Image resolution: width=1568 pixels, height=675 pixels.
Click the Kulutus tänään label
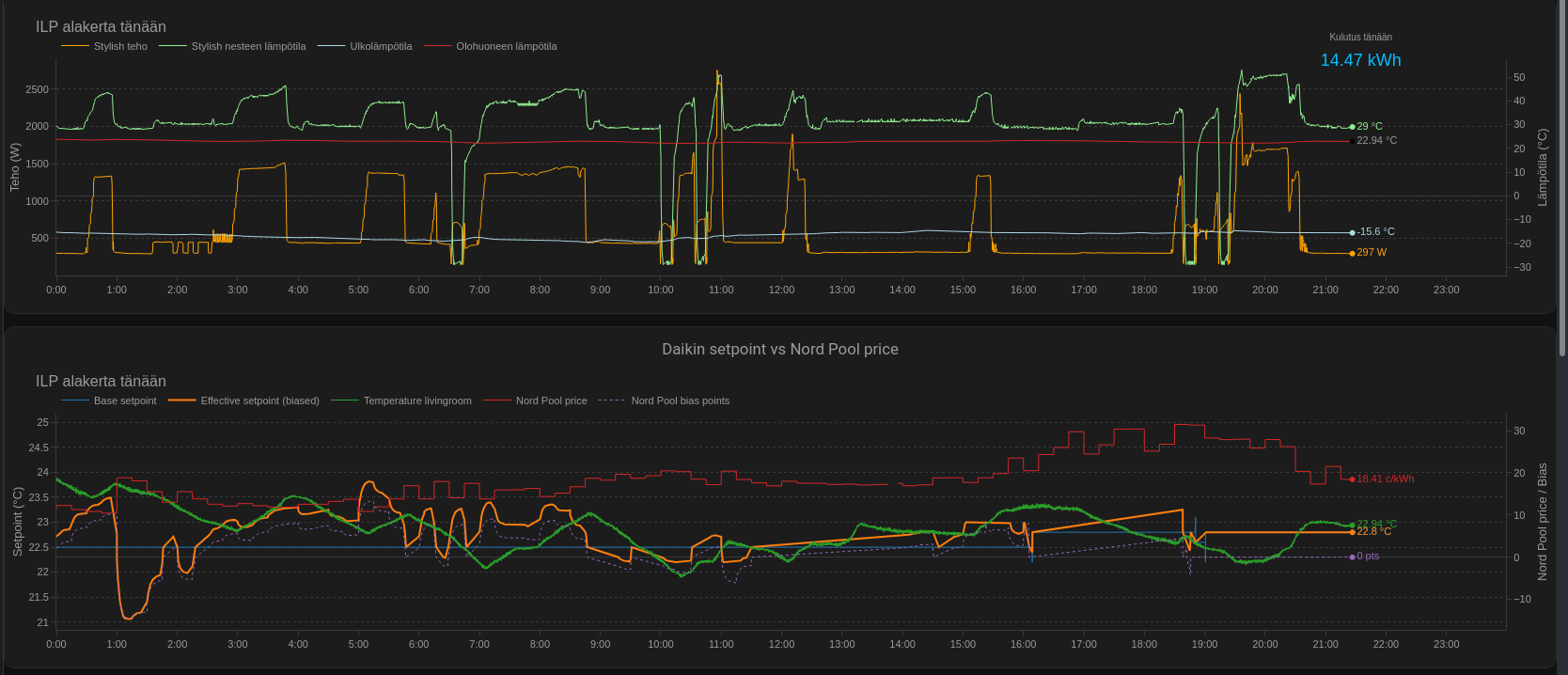tap(1360, 38)
